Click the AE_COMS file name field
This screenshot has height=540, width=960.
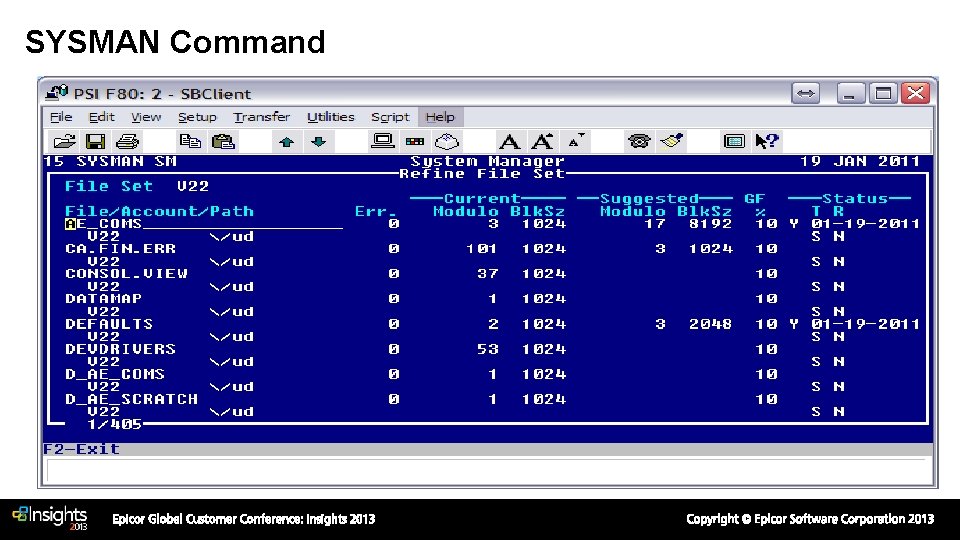203,223
